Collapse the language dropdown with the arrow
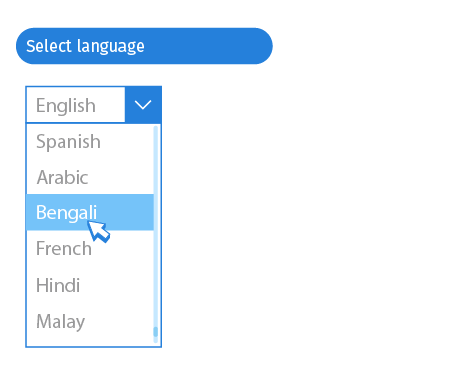The width and height of the screenshot is (459, 375). (x=143, y=105)
